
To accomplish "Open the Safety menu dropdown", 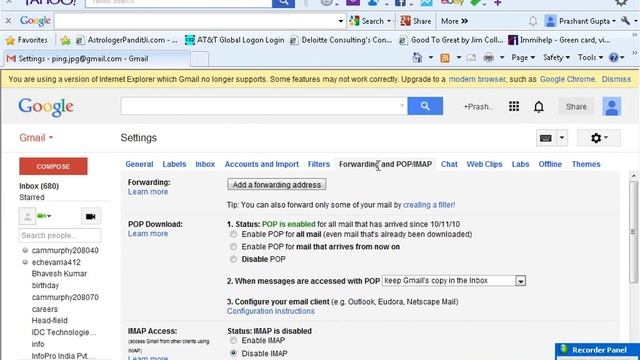I will coord(556,58).
